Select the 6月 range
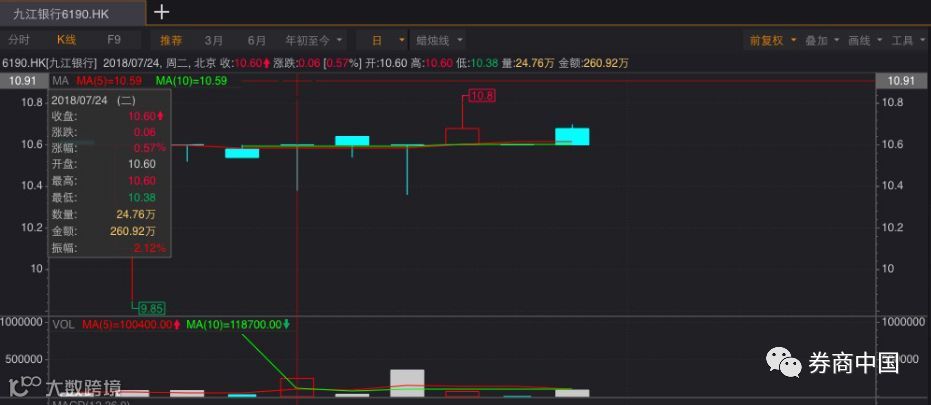Viewport: 931px width, 405px height. pos(256,40)
